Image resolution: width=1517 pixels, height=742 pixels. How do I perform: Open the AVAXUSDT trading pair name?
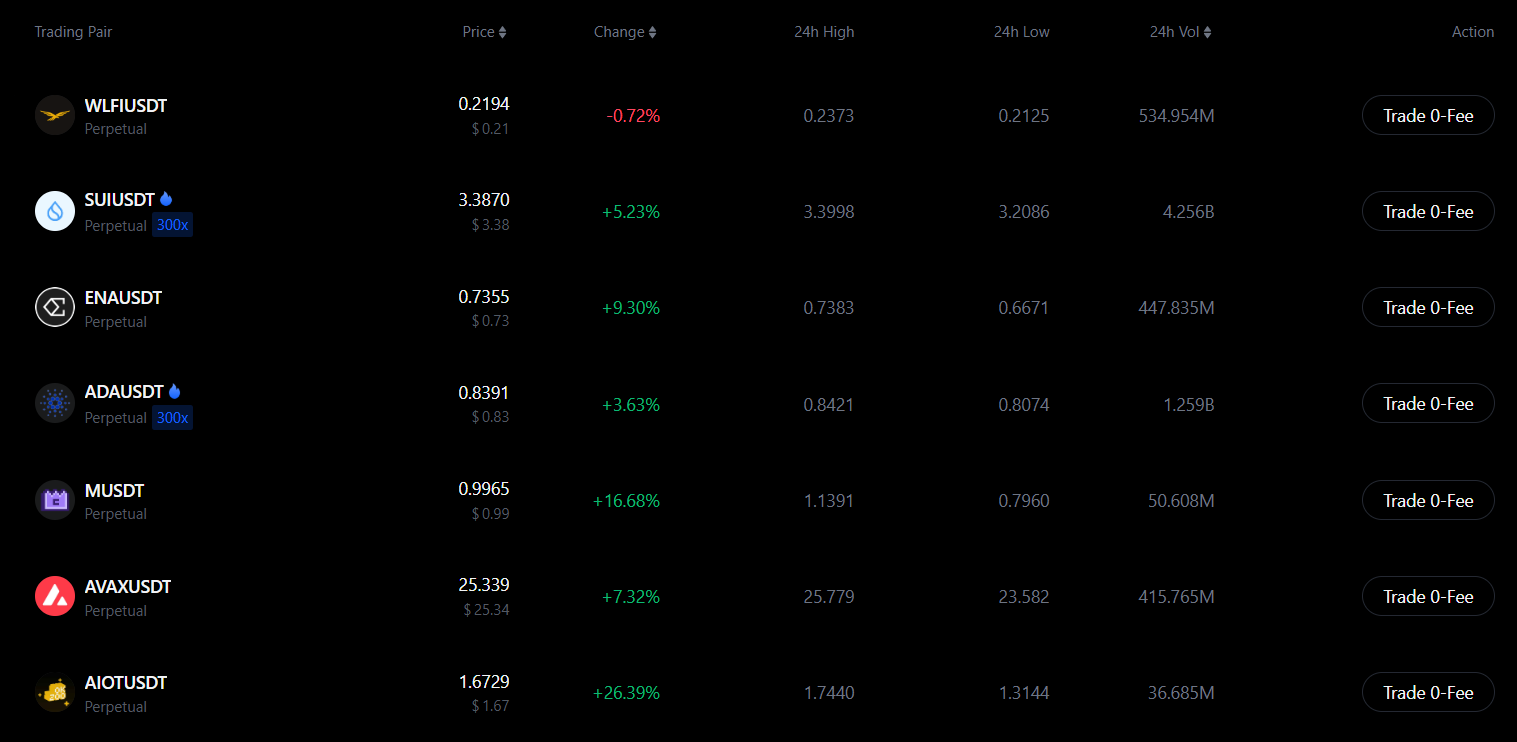point(128,586)
